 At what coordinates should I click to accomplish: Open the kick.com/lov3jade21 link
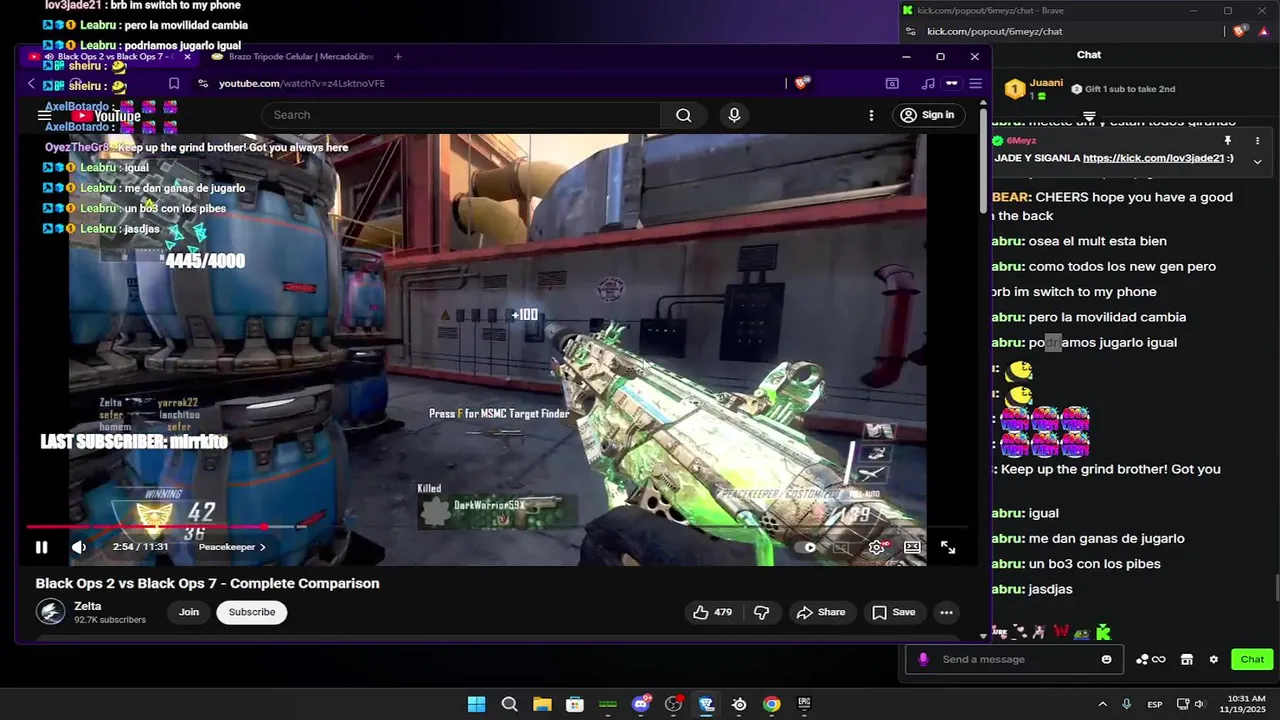coord(1153,158)
